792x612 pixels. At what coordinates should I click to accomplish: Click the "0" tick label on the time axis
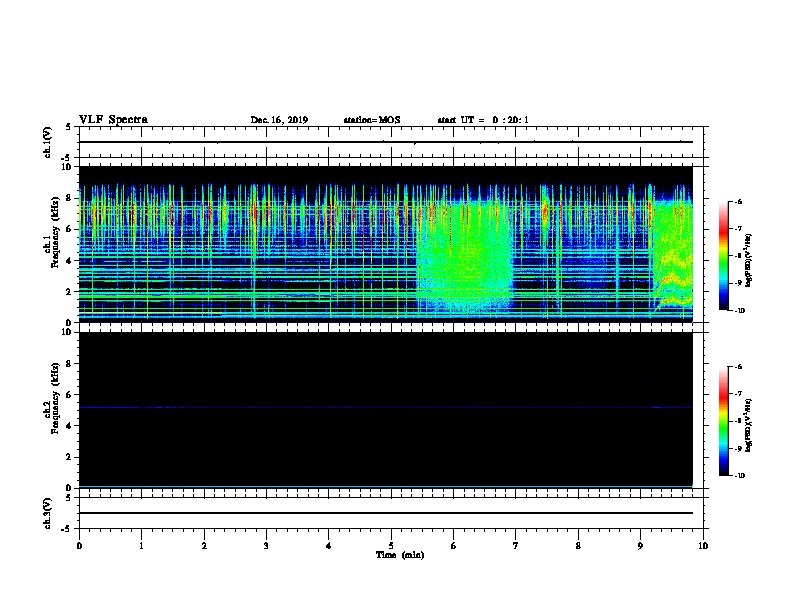(x=79, y=545)
